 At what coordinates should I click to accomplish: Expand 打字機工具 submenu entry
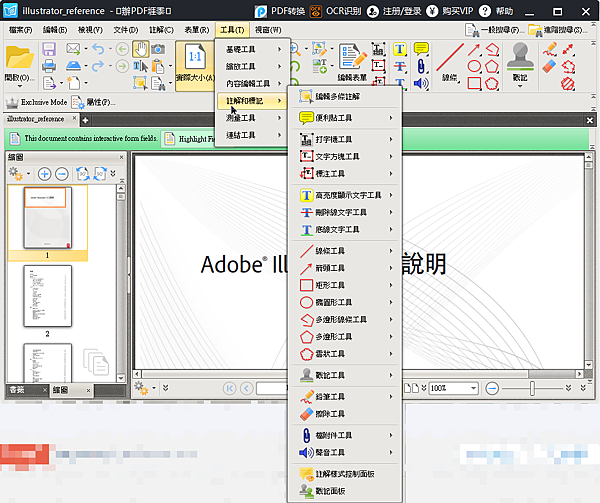[x=345, y=139]
